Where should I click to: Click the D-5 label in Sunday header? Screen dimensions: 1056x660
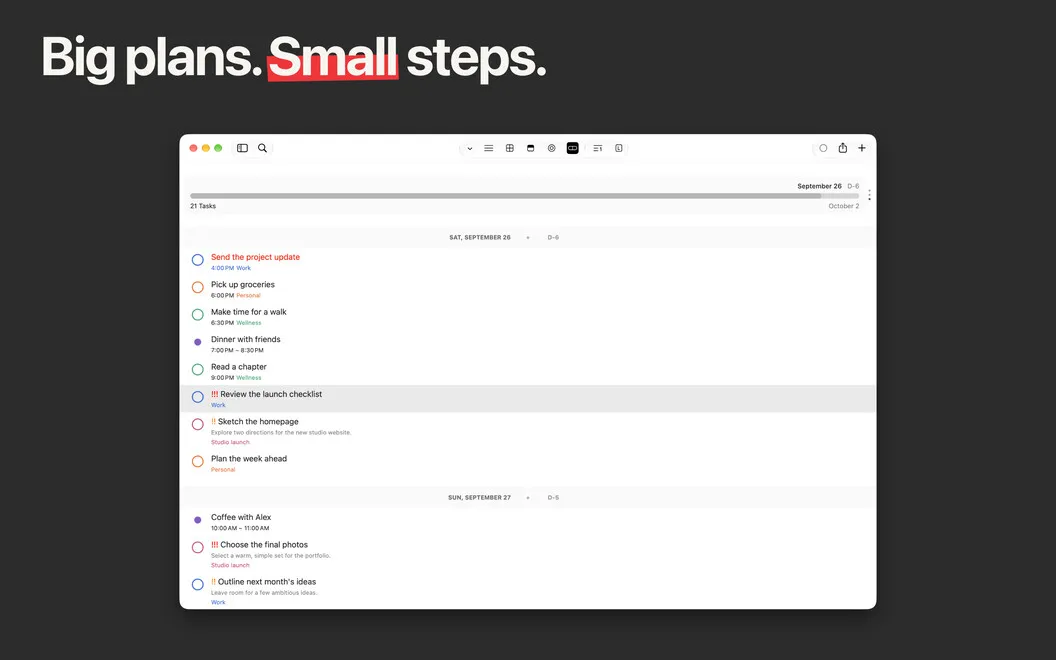coord(553,498)
